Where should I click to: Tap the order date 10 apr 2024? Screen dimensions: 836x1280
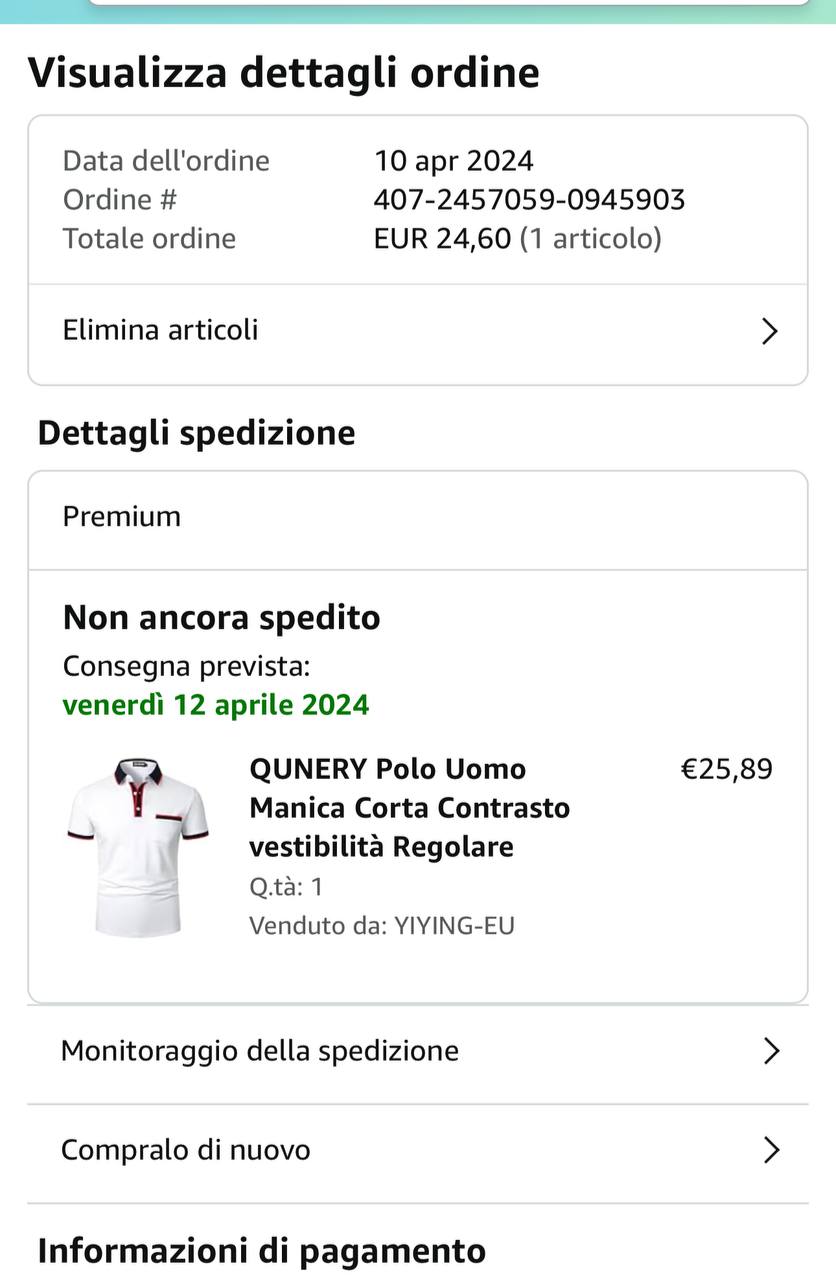453,161
